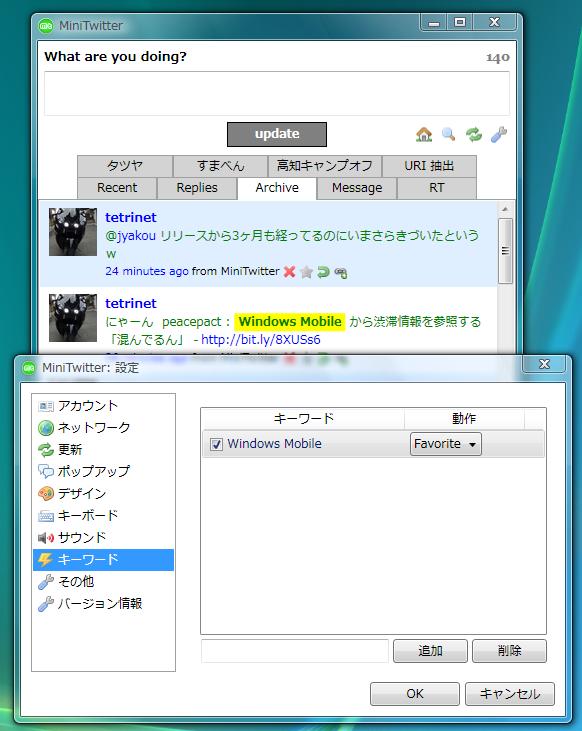This screenshot has width=582, height=731.
Task: Click highlighted Windows Mobile text in tweet
Action: pos(290,322)
